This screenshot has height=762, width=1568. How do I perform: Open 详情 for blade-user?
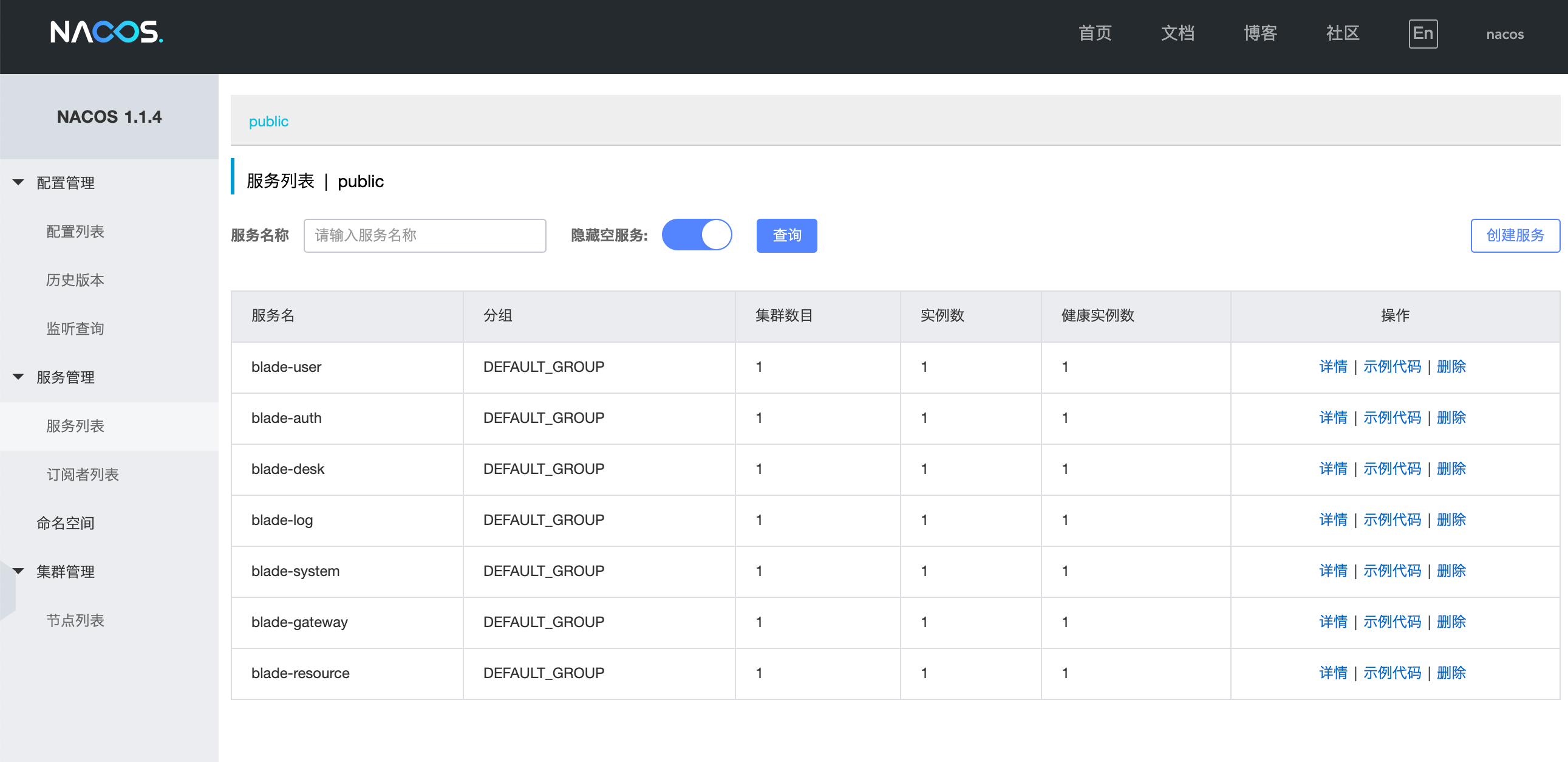(1333, 366)
